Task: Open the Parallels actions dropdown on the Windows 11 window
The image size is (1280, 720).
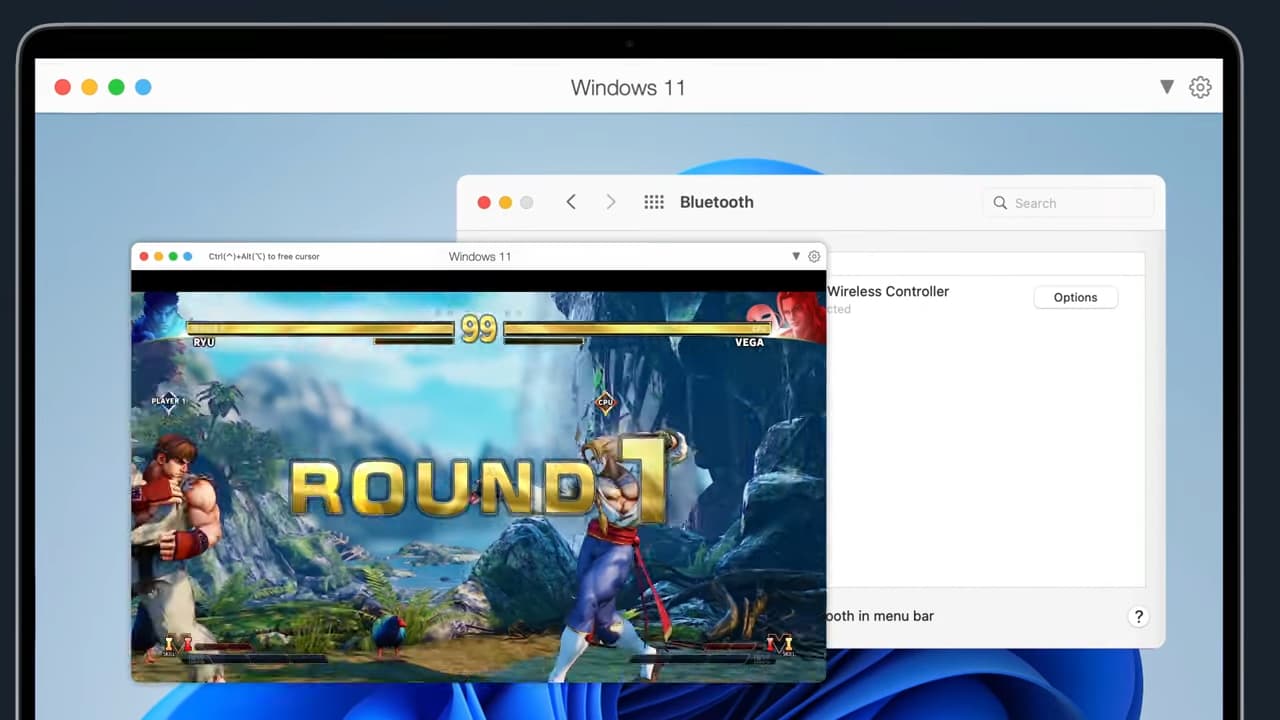Action: click(x=1166, y=87)
